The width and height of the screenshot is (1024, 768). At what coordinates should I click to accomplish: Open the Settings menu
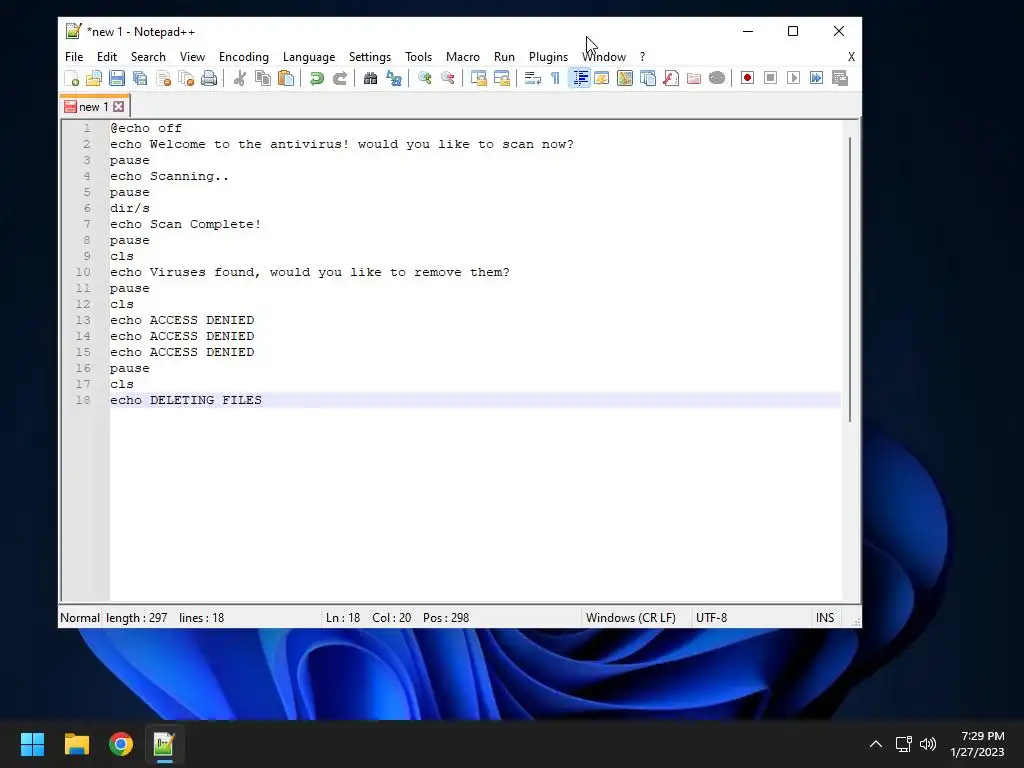(370, 57)
